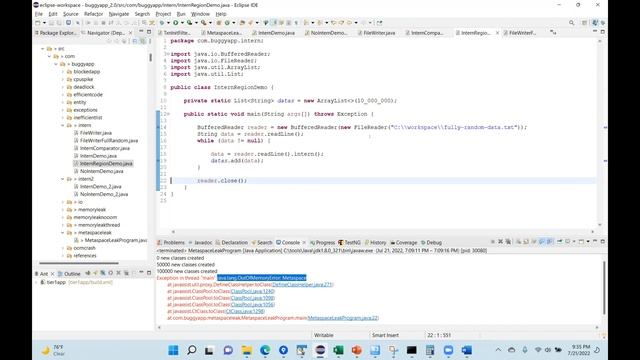640x360 pixels.
Task: Collapse the intern2 package folder
Action: pos(63,179)
